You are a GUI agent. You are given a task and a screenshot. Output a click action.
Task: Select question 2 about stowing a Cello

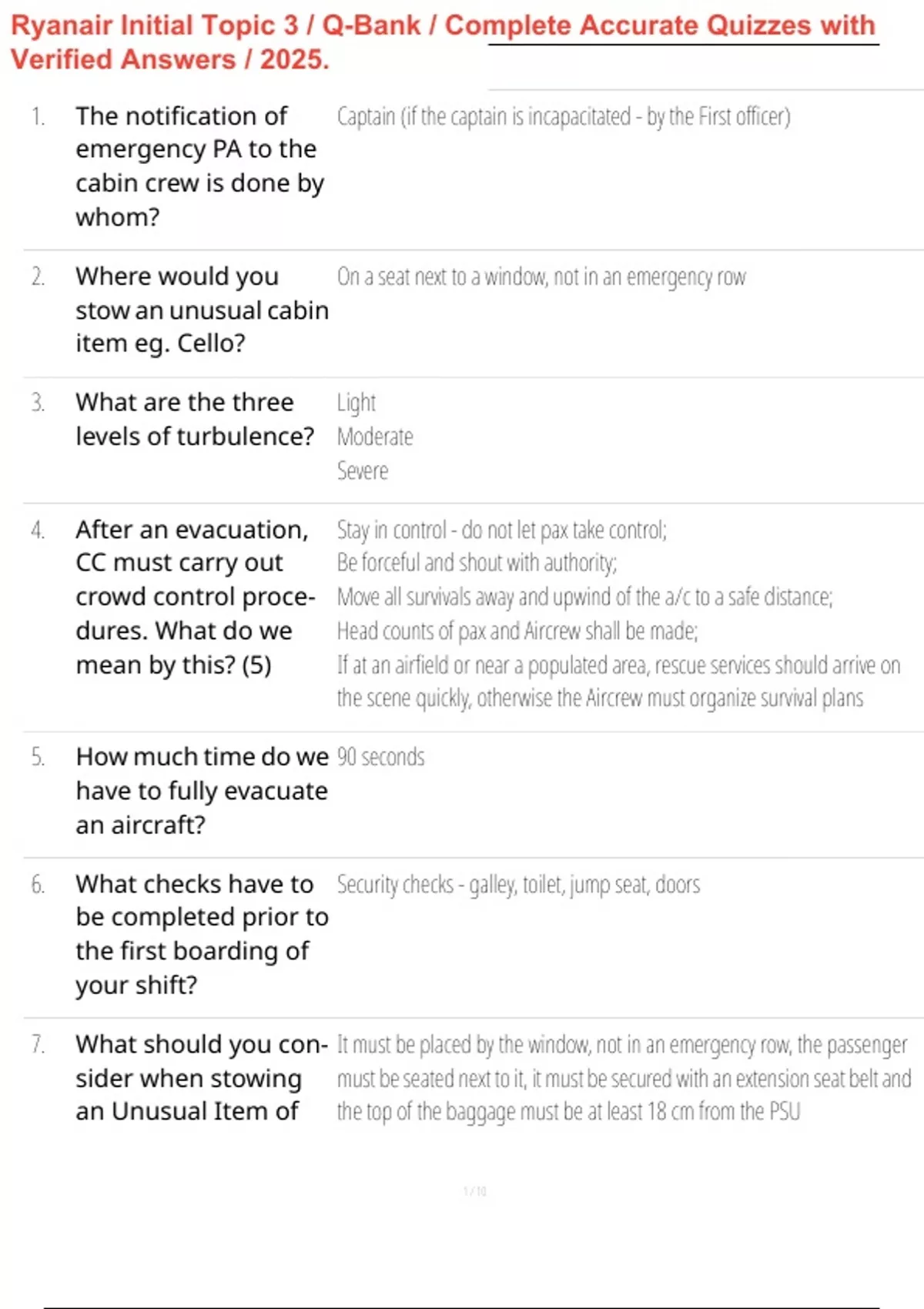point(202,310)
